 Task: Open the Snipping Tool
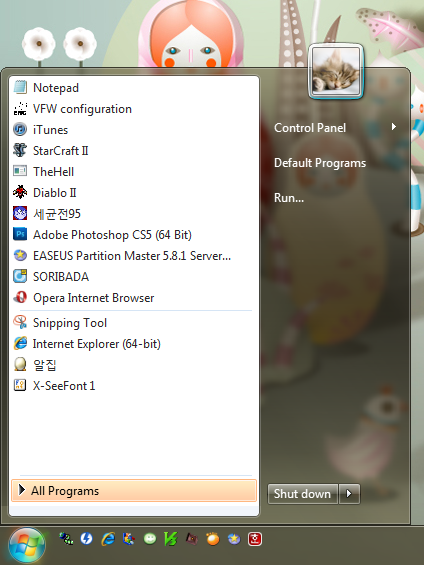(x=133, y=322)
